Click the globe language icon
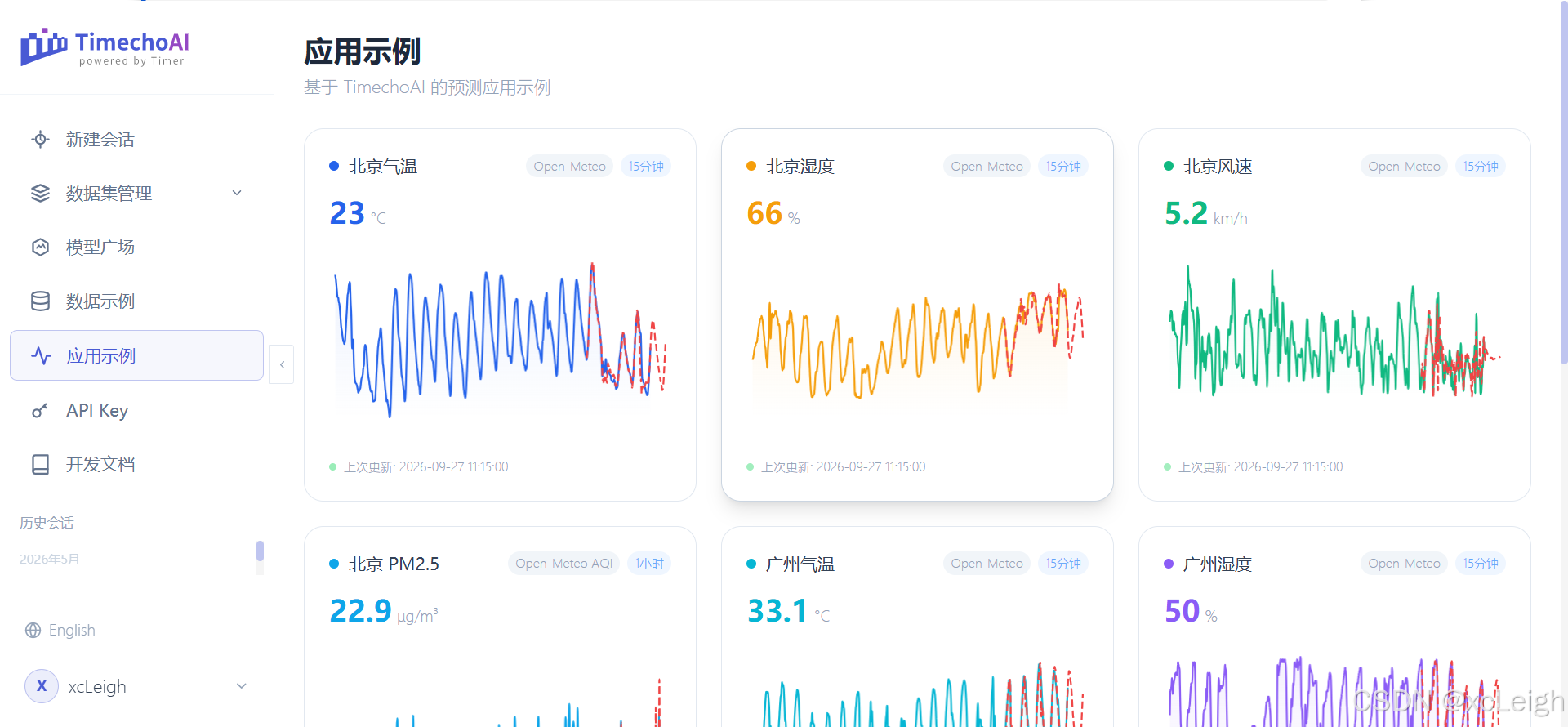1568x727 pixels. (x=33, y=631)
